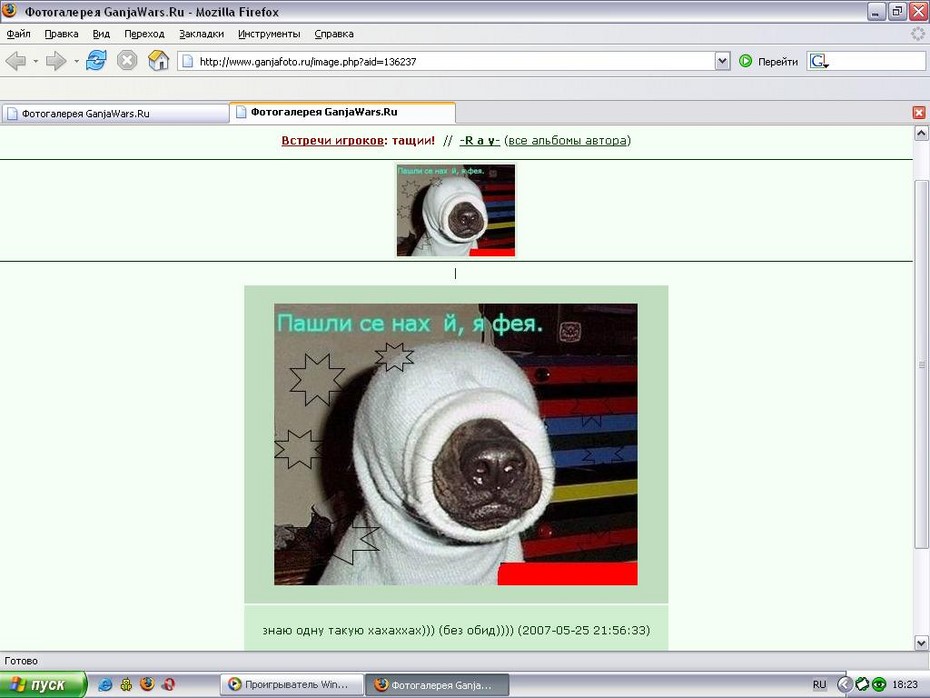Switch to the first Фотогалерея GanjaWars.Ru tab
Image resolution: width=930 pixels, height=698 pixels.
pos(115,113)
